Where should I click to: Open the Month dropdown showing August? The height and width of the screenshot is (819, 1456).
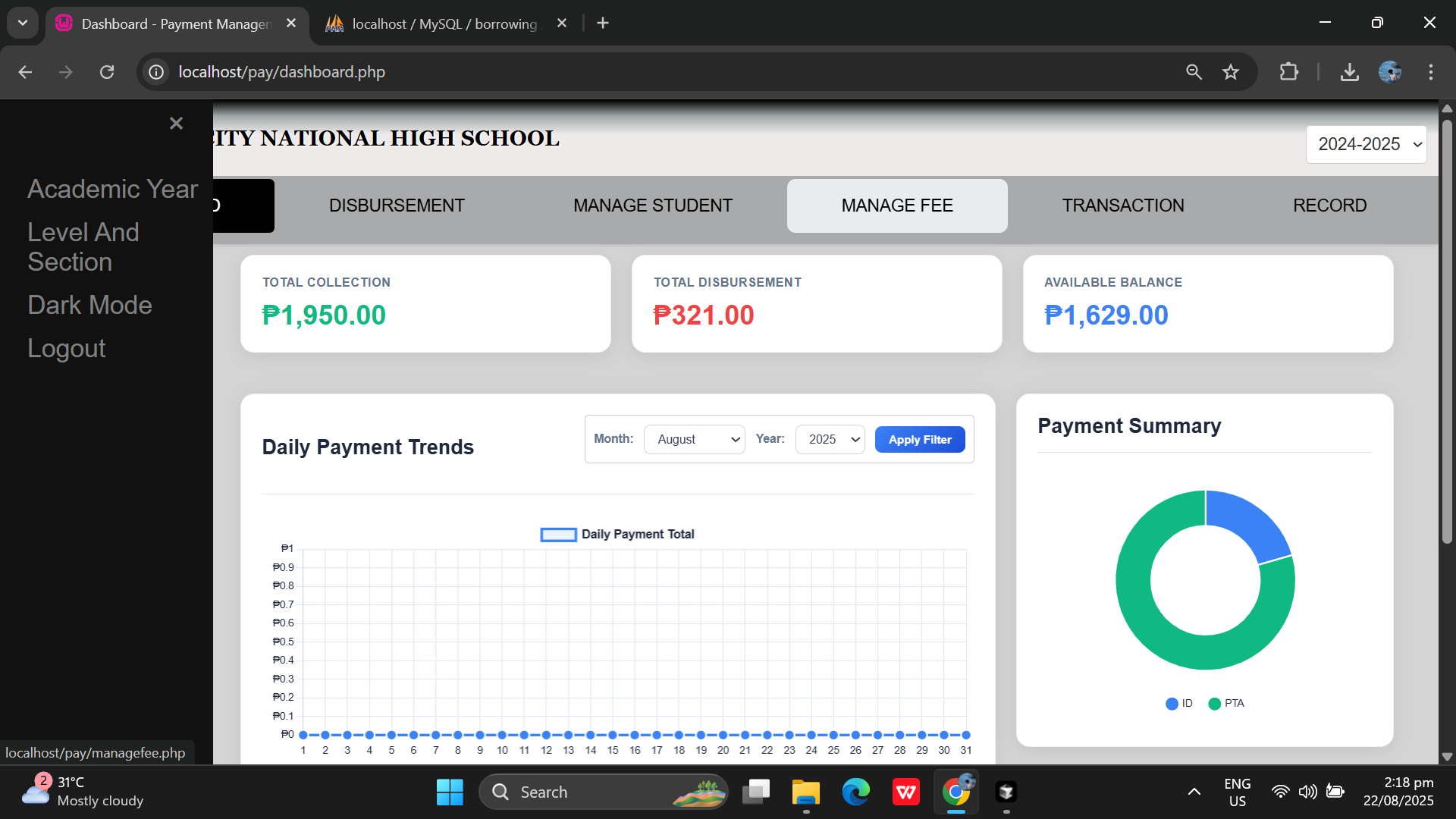(x=693, y=439)
